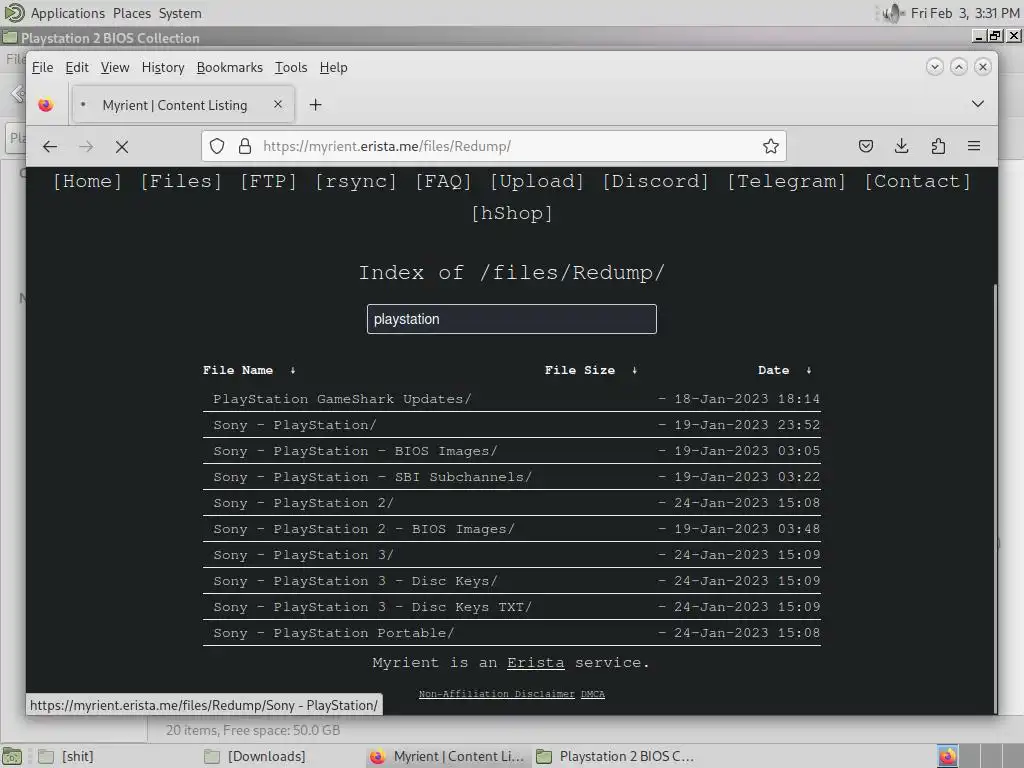The image size is (1024, 768).
Task: Open Sony - PlayStation - SBI Subchannels folder
Action: [x=372, y=477]
